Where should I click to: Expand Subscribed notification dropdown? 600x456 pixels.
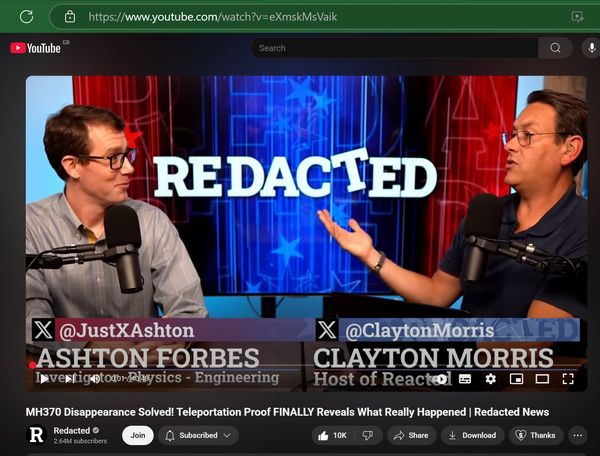tap(198, 435)
